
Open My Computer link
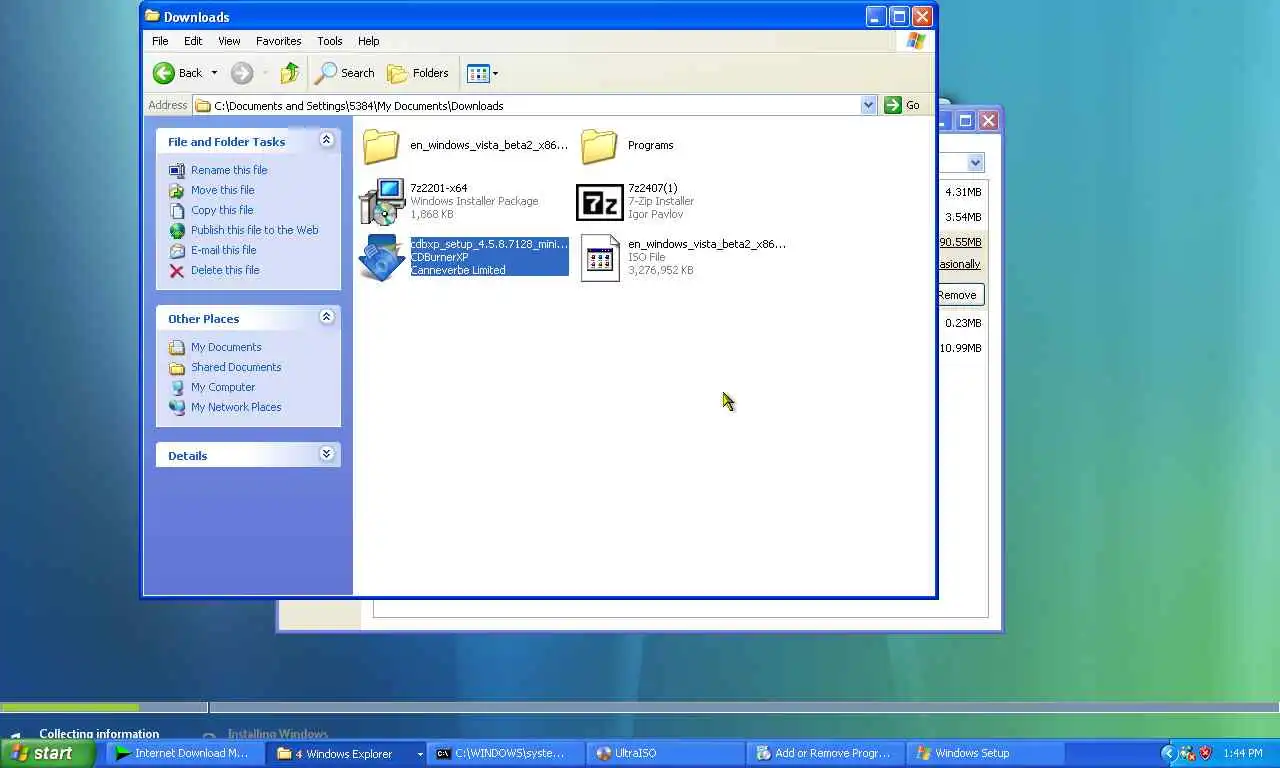(223, 387)
